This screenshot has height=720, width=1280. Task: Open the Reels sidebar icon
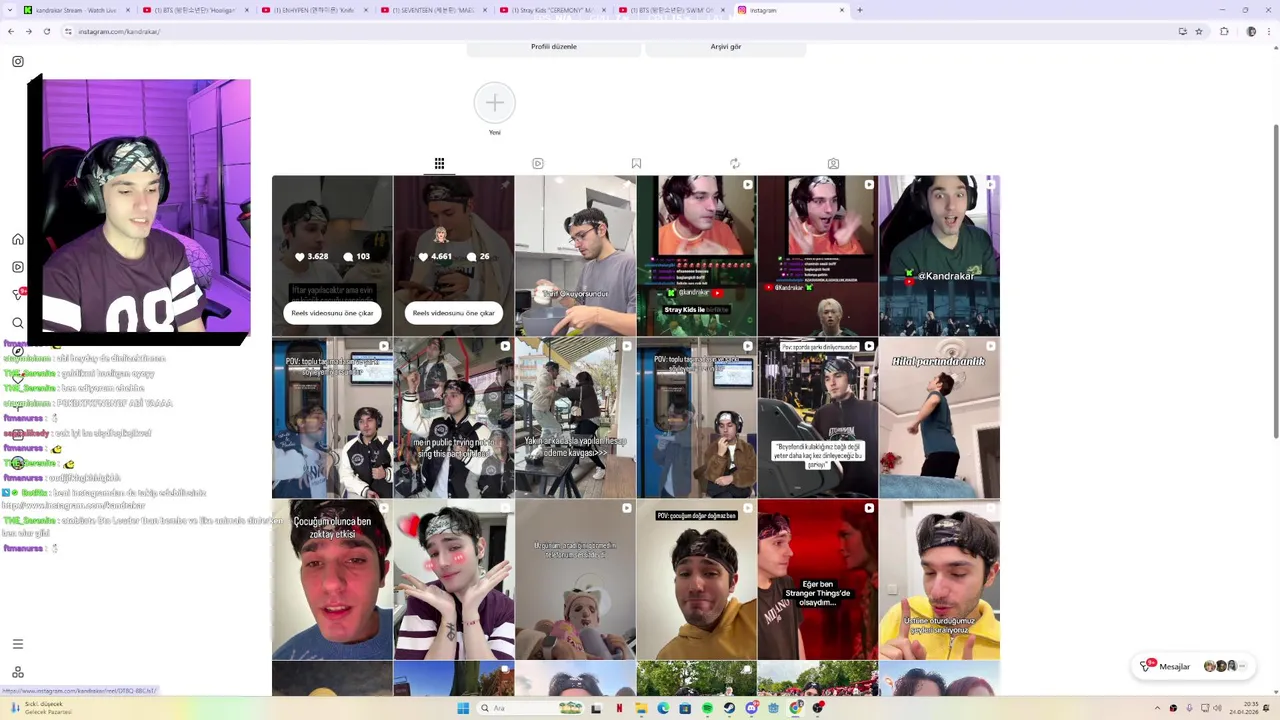(18, 267)
